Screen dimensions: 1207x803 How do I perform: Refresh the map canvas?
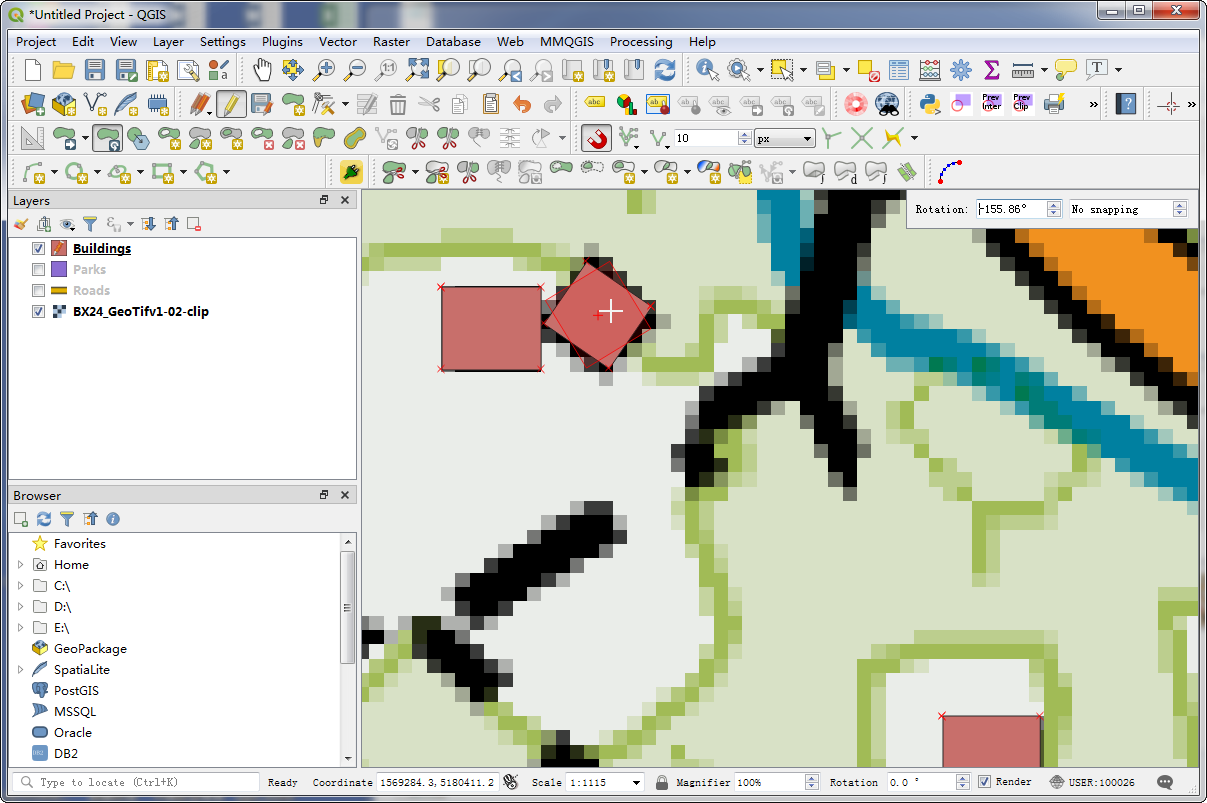coord(665,70)
